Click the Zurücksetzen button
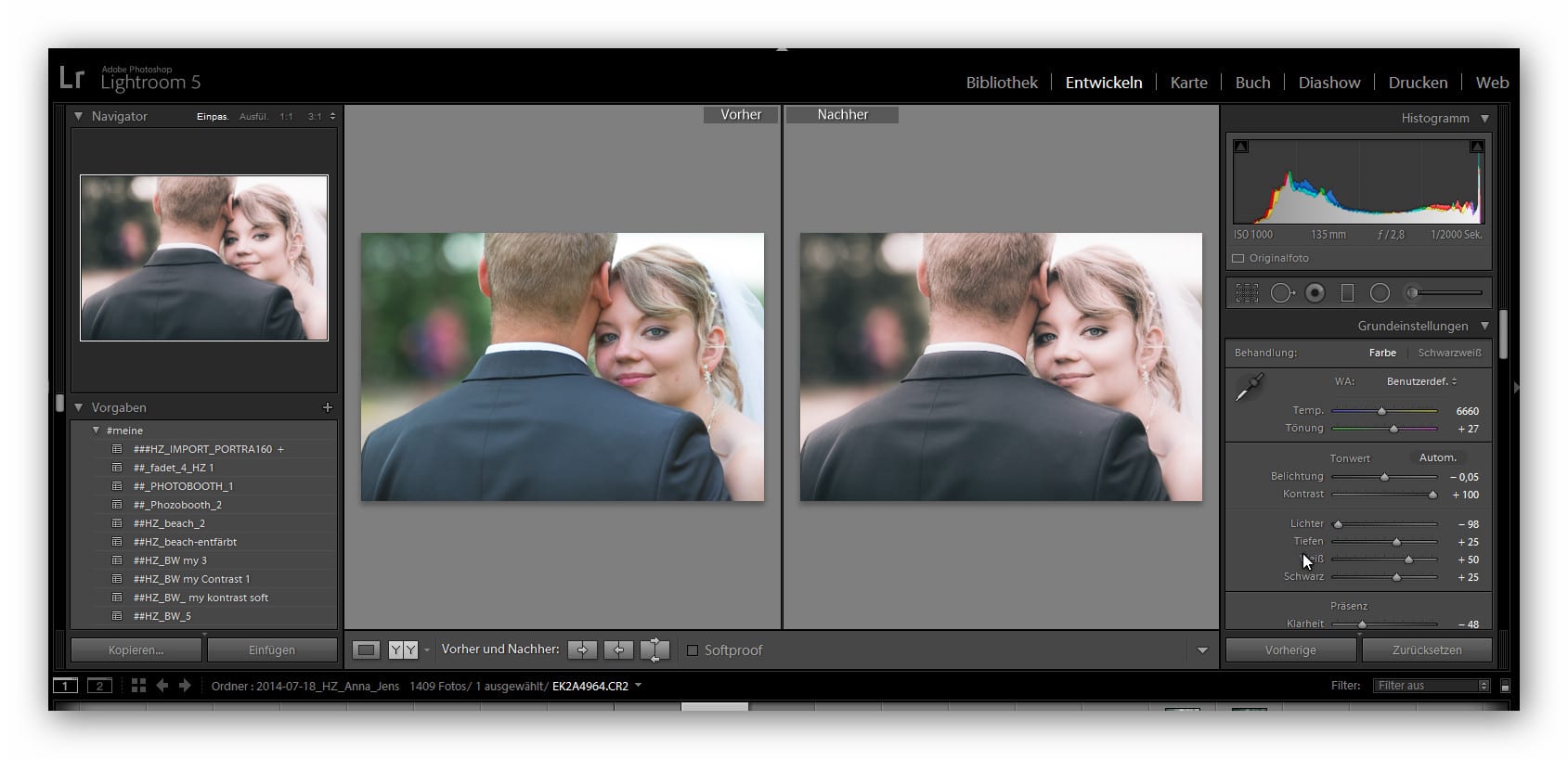This screenshot has width=1568, height=759. (x=1427, y=650)
